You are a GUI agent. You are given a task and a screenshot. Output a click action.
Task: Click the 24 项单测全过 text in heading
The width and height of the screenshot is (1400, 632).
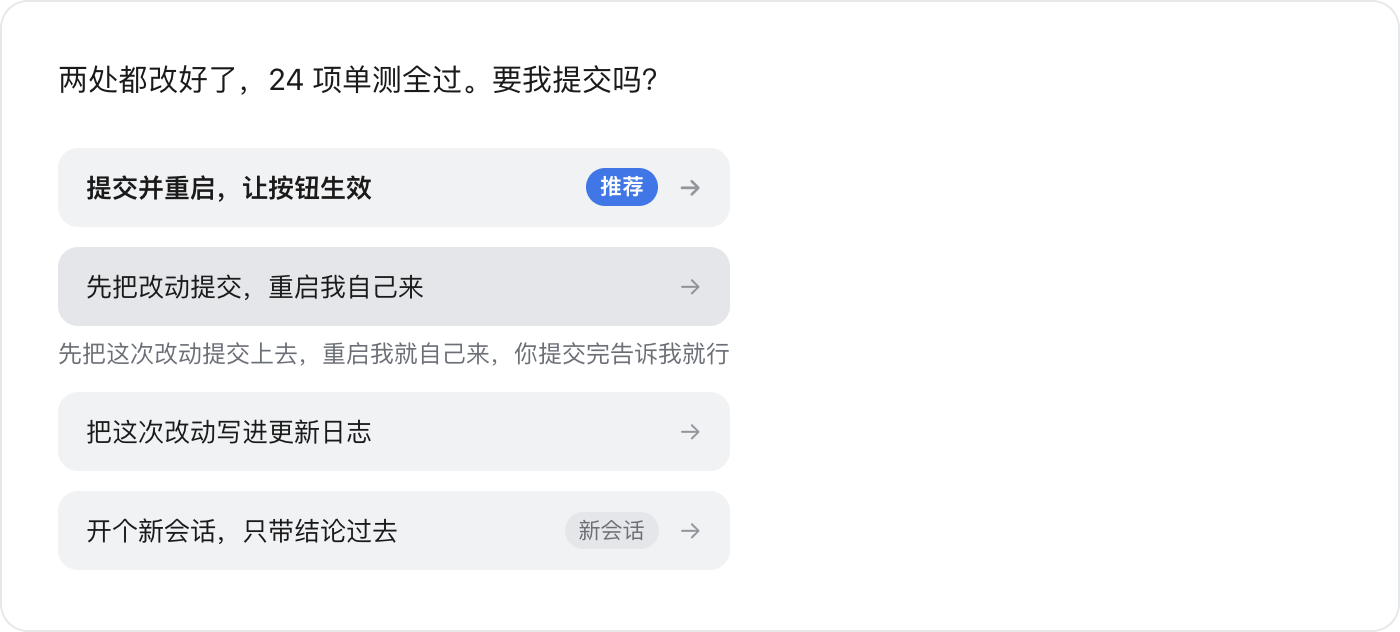368,80
